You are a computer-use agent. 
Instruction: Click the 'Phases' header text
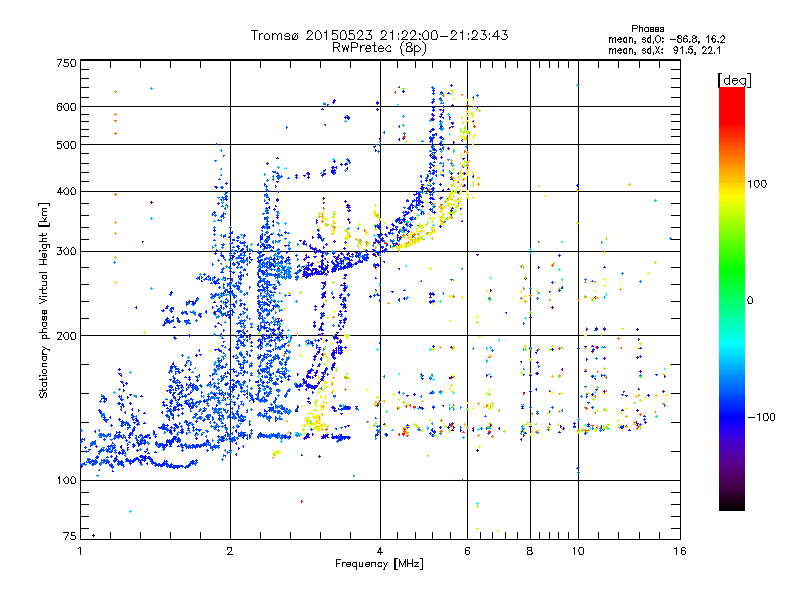pyautogui.click(x=647, y=29)
